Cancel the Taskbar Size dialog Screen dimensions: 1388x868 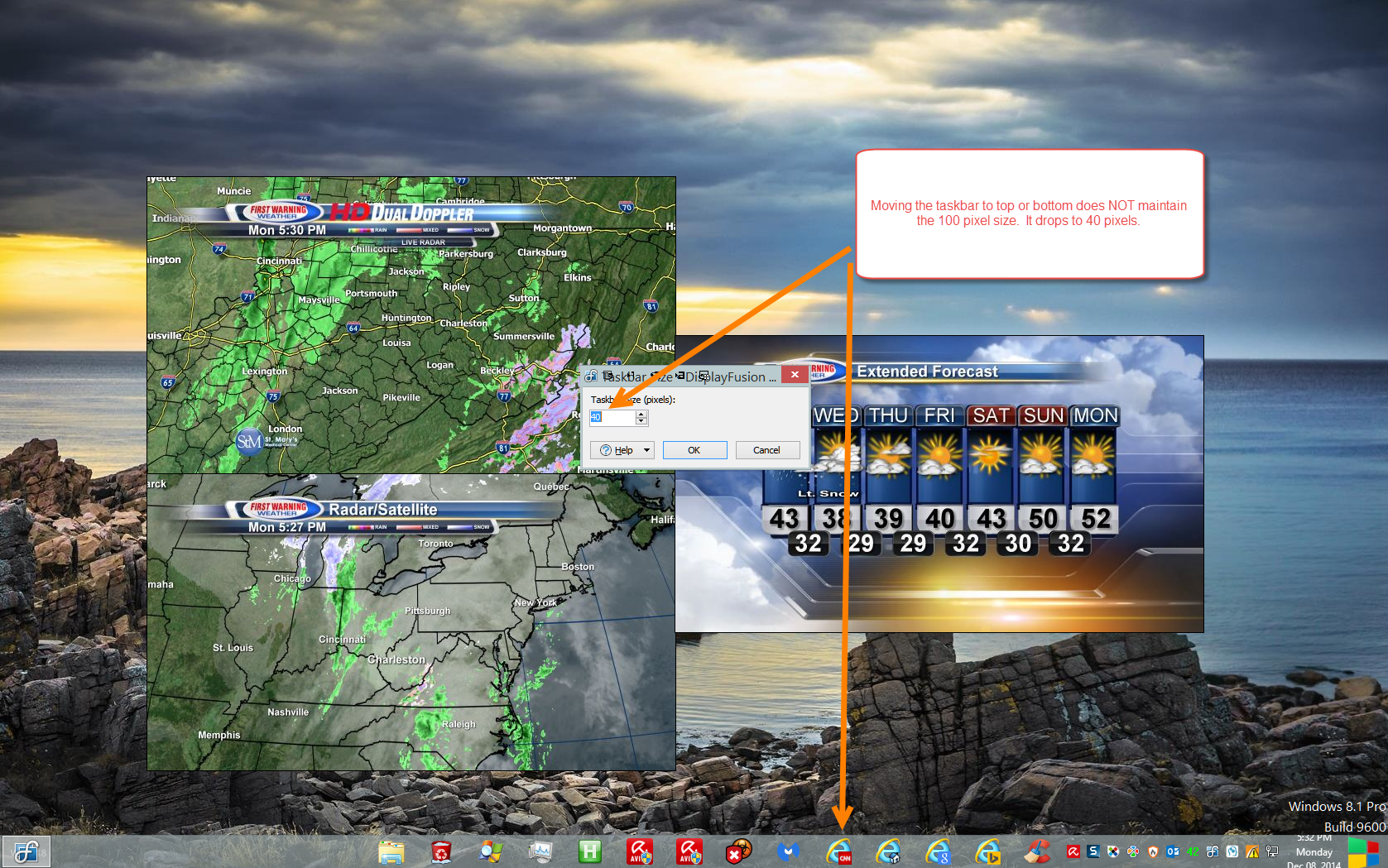[766, 450]
